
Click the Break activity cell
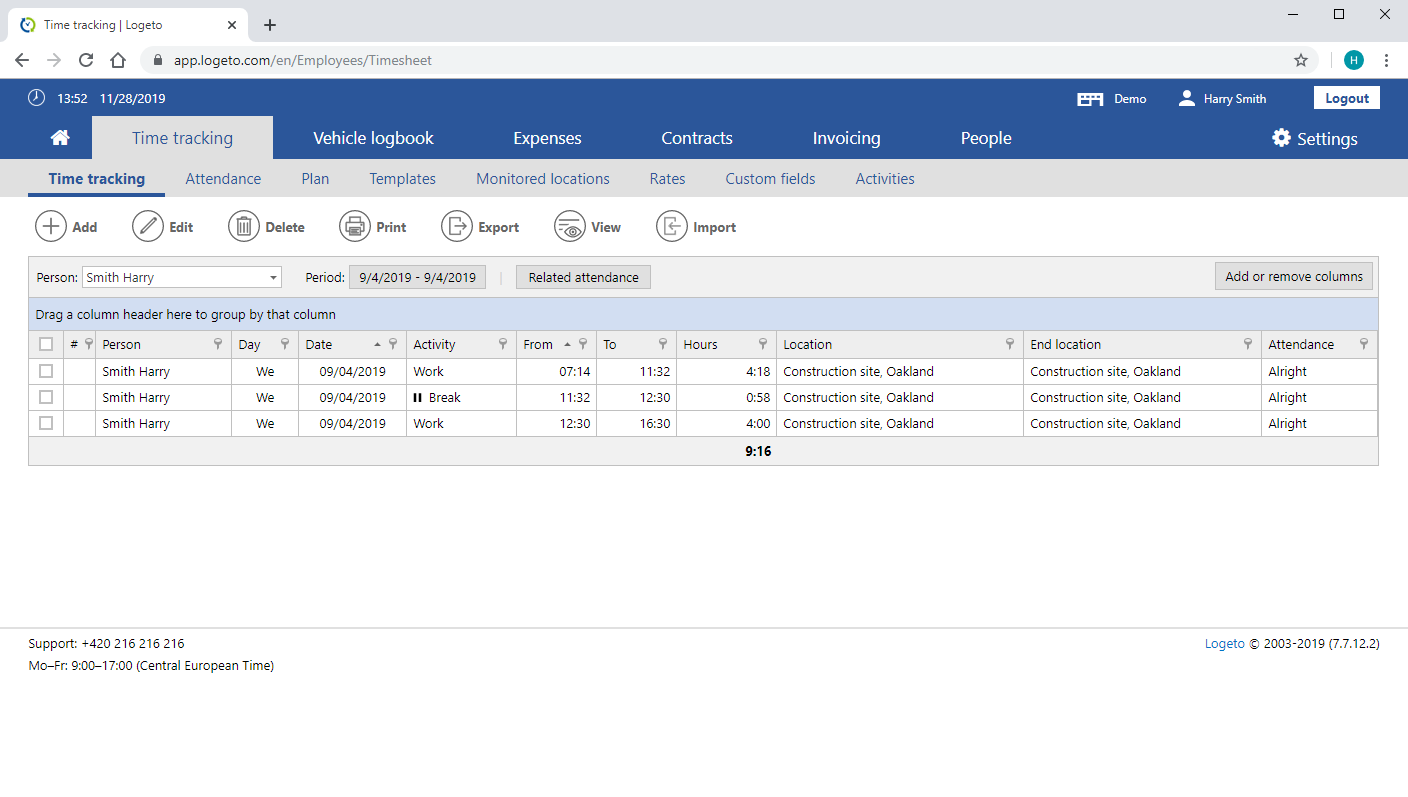pos(461,397)
